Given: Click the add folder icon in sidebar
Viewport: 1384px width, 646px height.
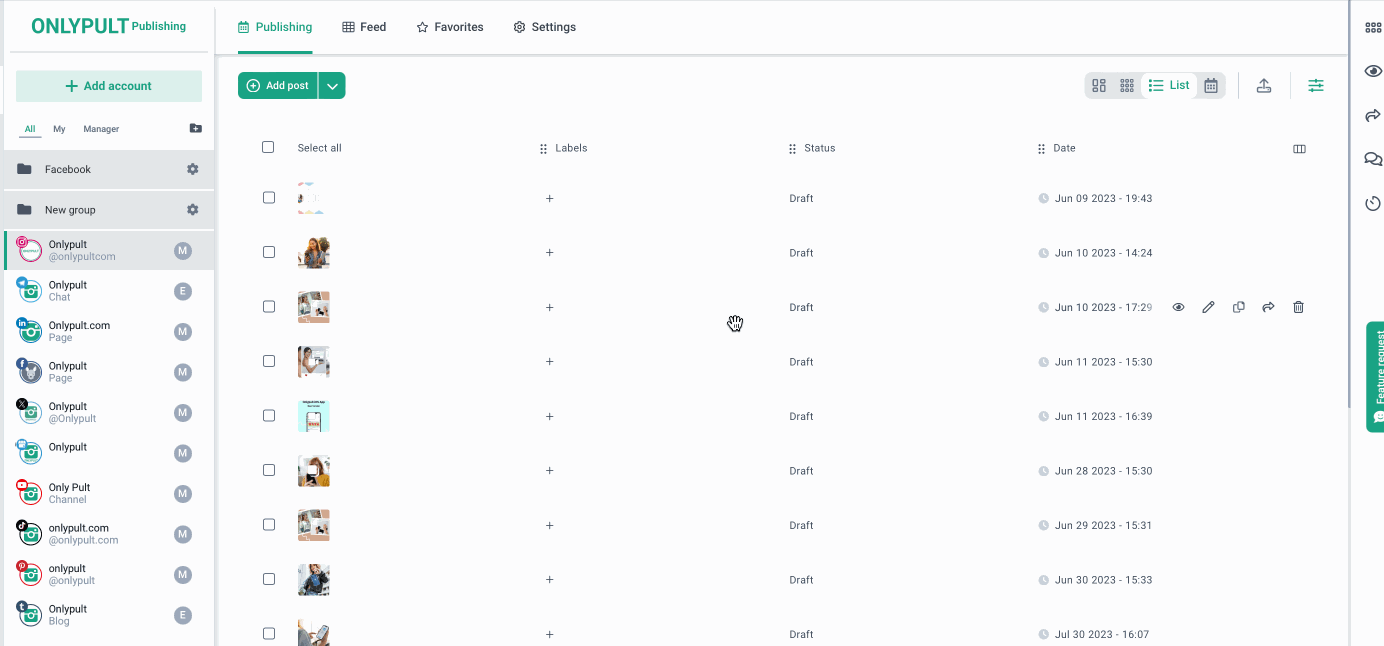Looking at the screenshot, I should pos(195,129).
